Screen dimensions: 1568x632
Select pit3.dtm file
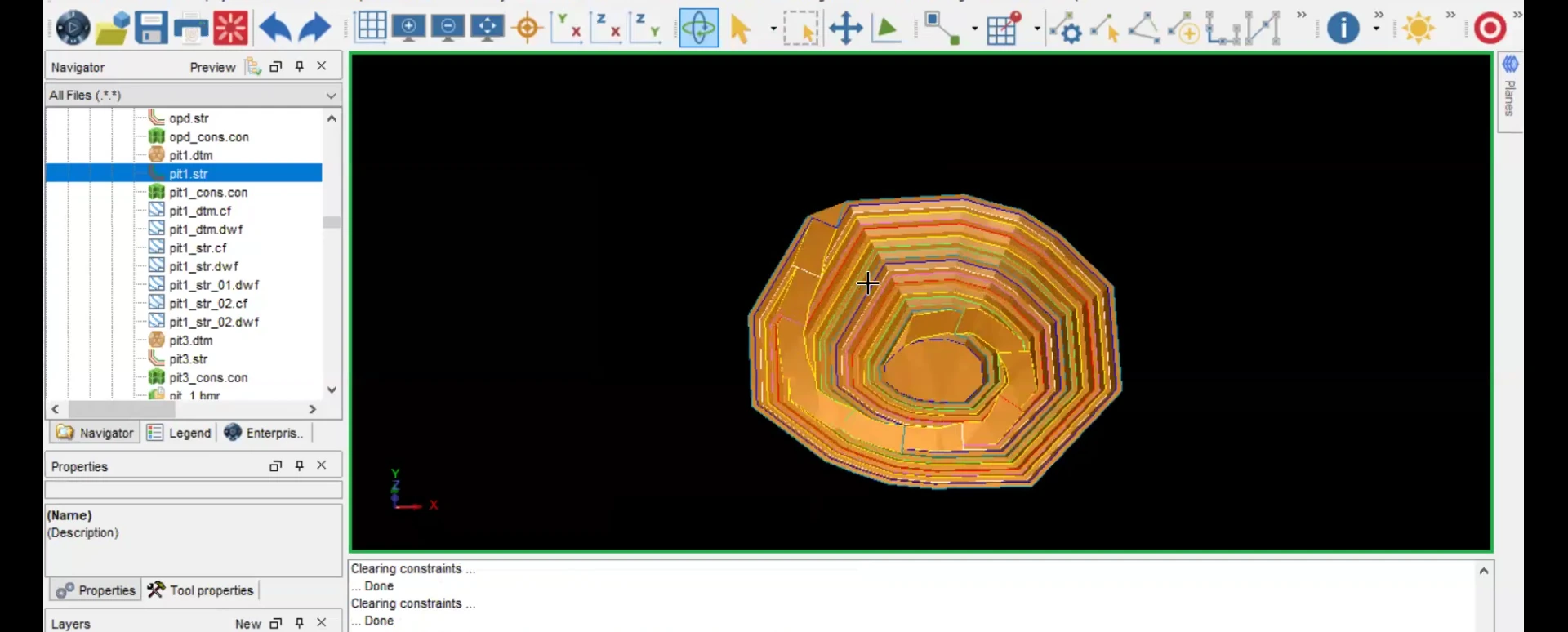click(191, 340)
